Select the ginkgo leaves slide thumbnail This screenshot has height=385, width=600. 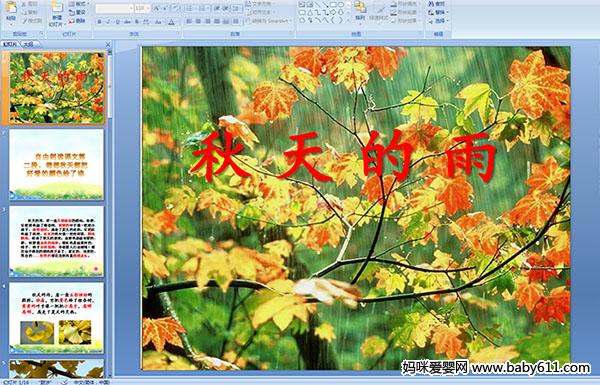point(56,318)
